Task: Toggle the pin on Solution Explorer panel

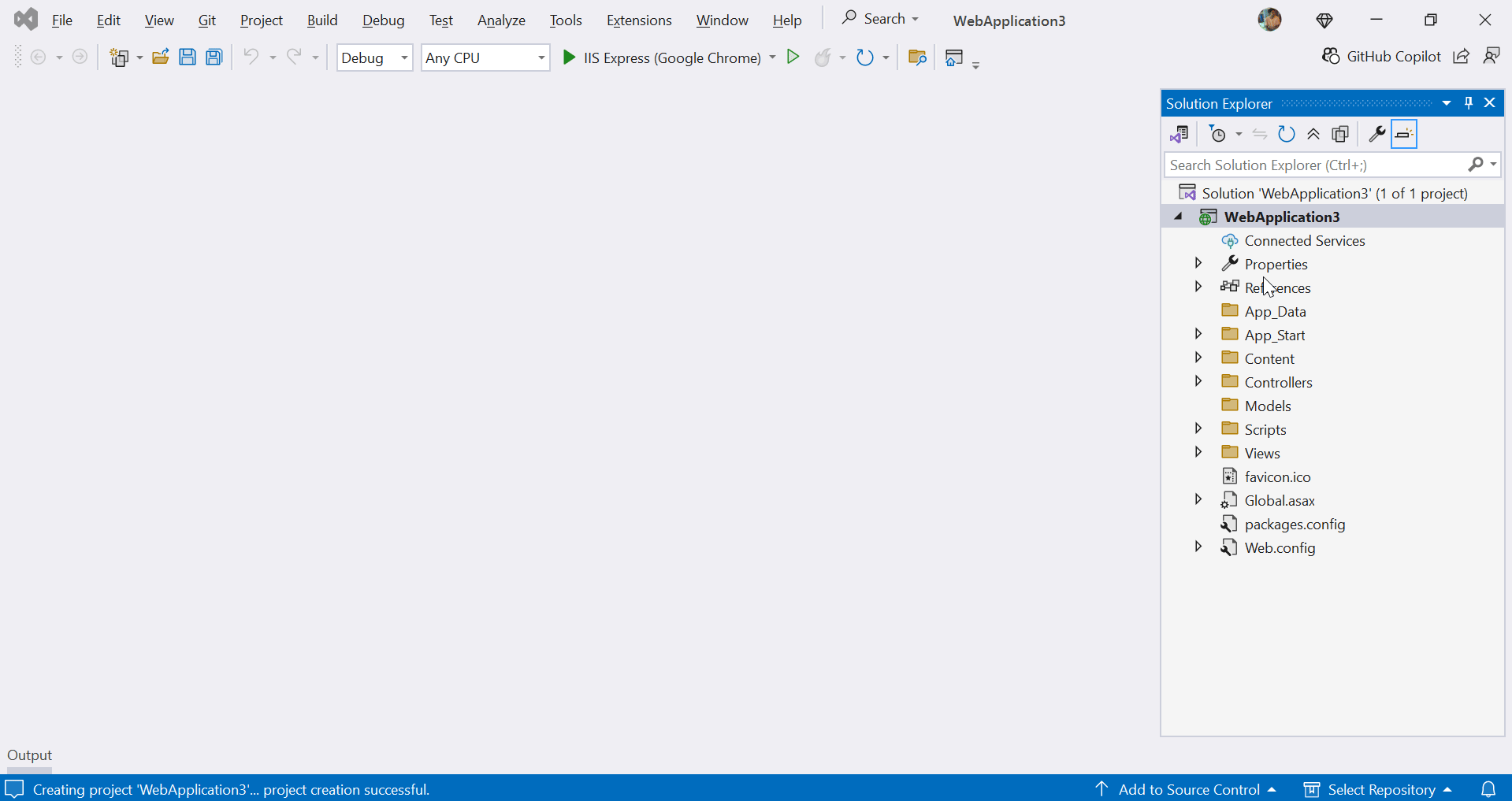Action: click(x=1468, y=102)
